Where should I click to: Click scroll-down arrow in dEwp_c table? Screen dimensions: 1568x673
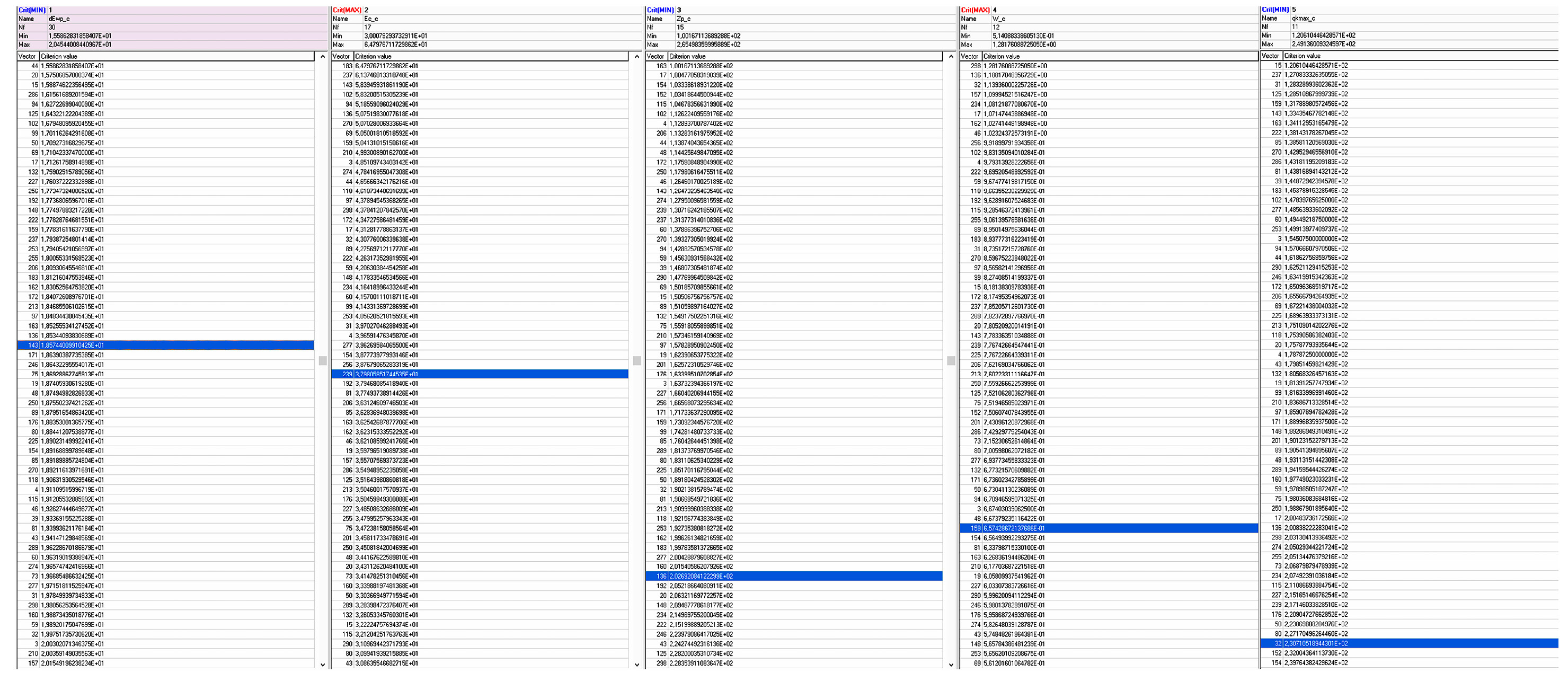click(x=323, y=665)
